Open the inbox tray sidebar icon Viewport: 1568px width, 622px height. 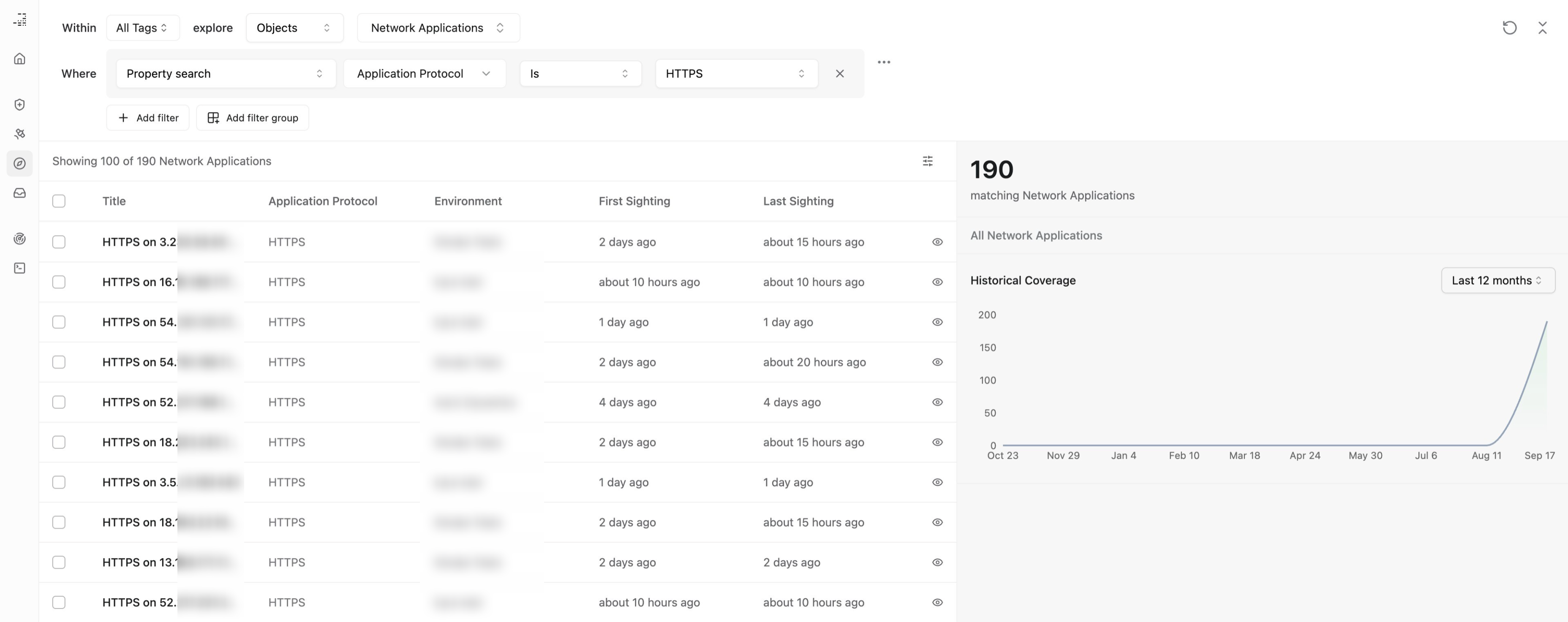point(19,193)
